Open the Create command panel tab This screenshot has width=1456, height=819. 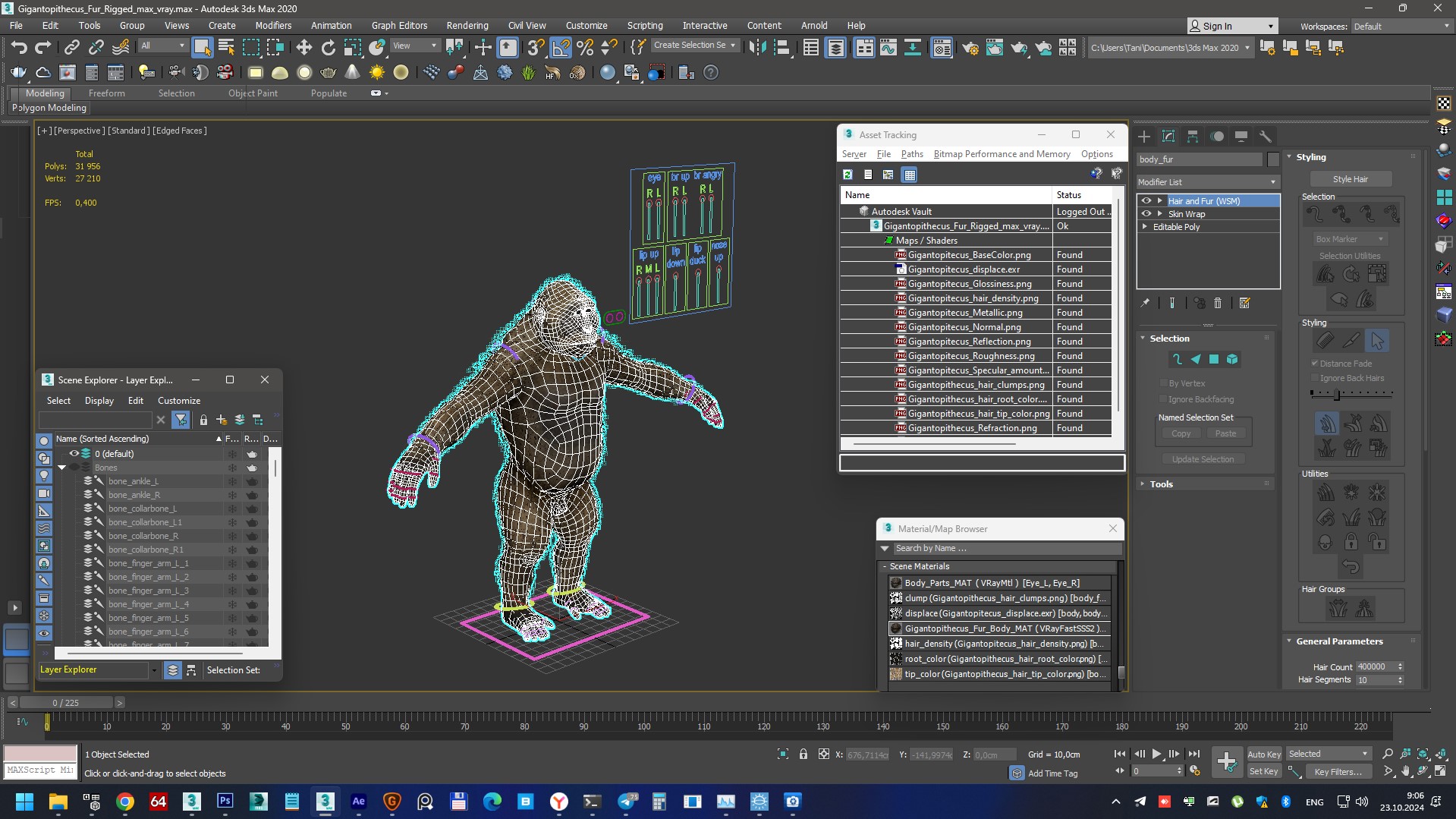[1144, 137]
